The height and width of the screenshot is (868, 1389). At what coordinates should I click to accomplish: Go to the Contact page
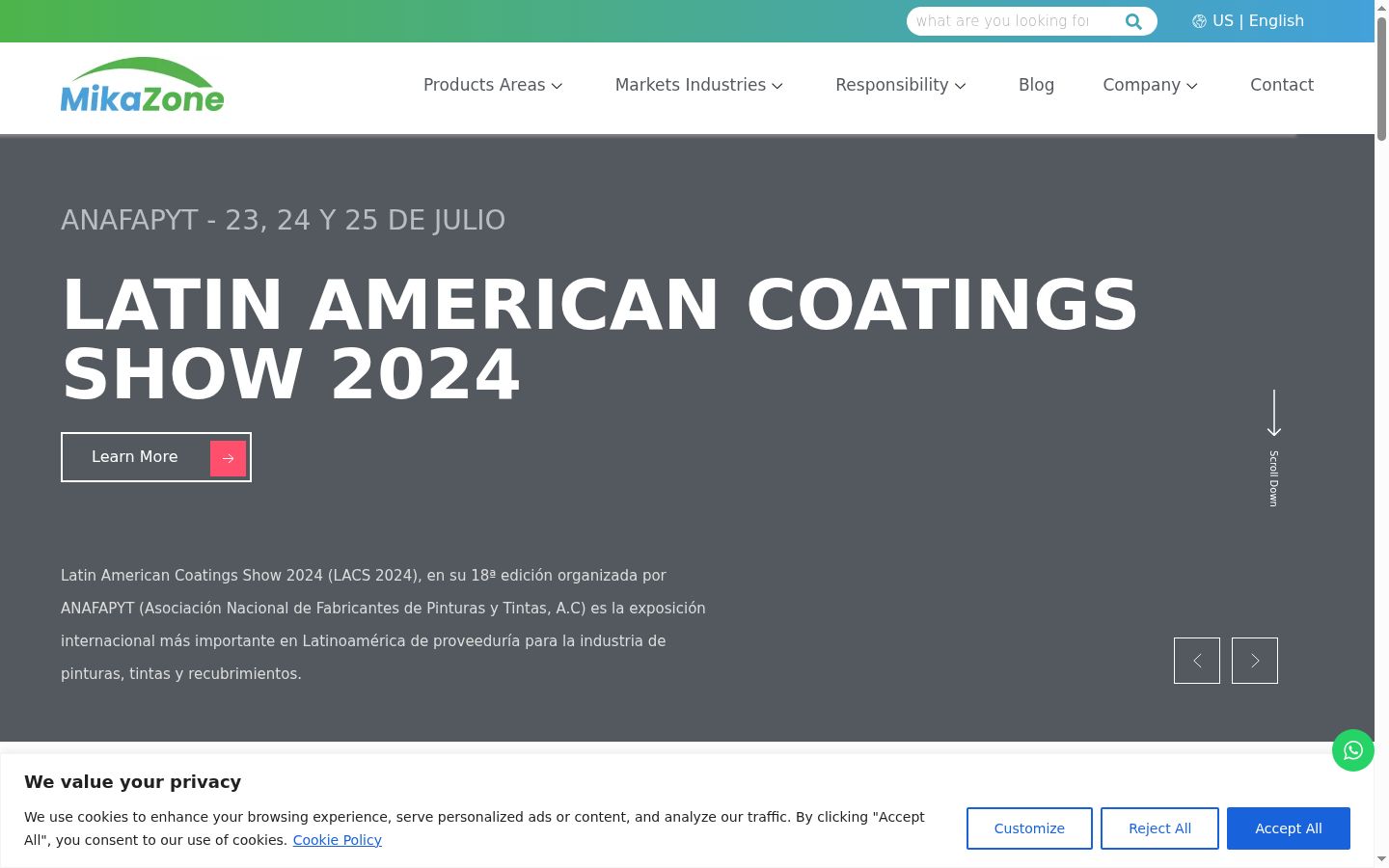1282,85
